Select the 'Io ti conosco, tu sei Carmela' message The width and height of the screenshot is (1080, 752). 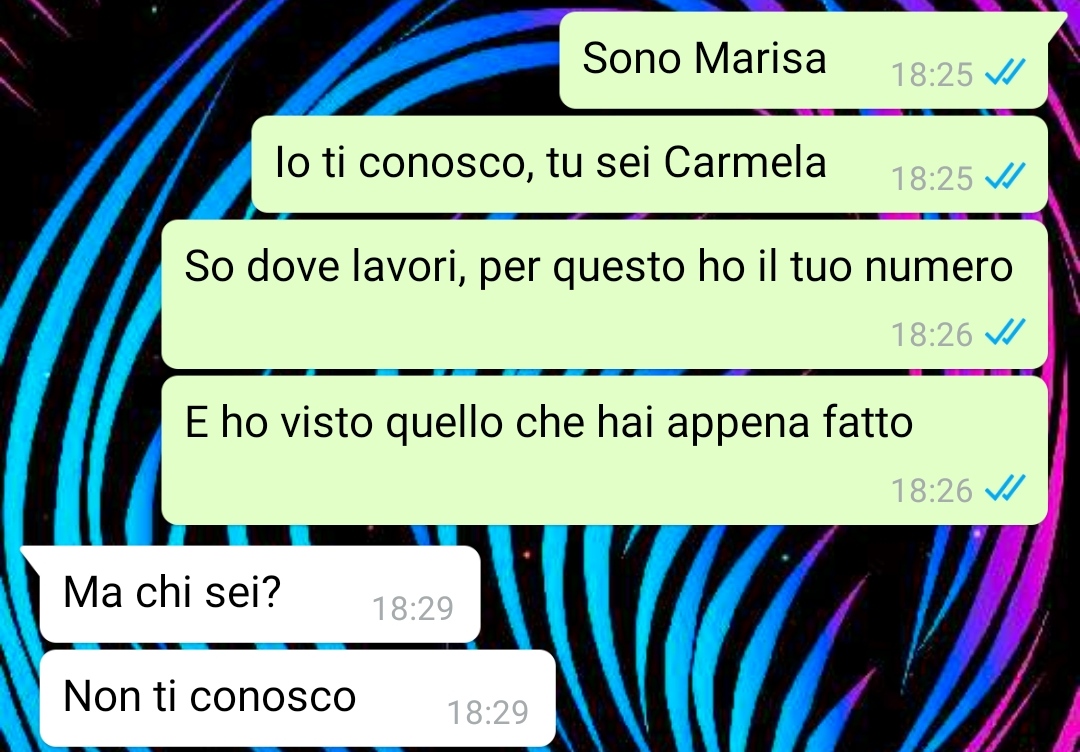(650, 164)
